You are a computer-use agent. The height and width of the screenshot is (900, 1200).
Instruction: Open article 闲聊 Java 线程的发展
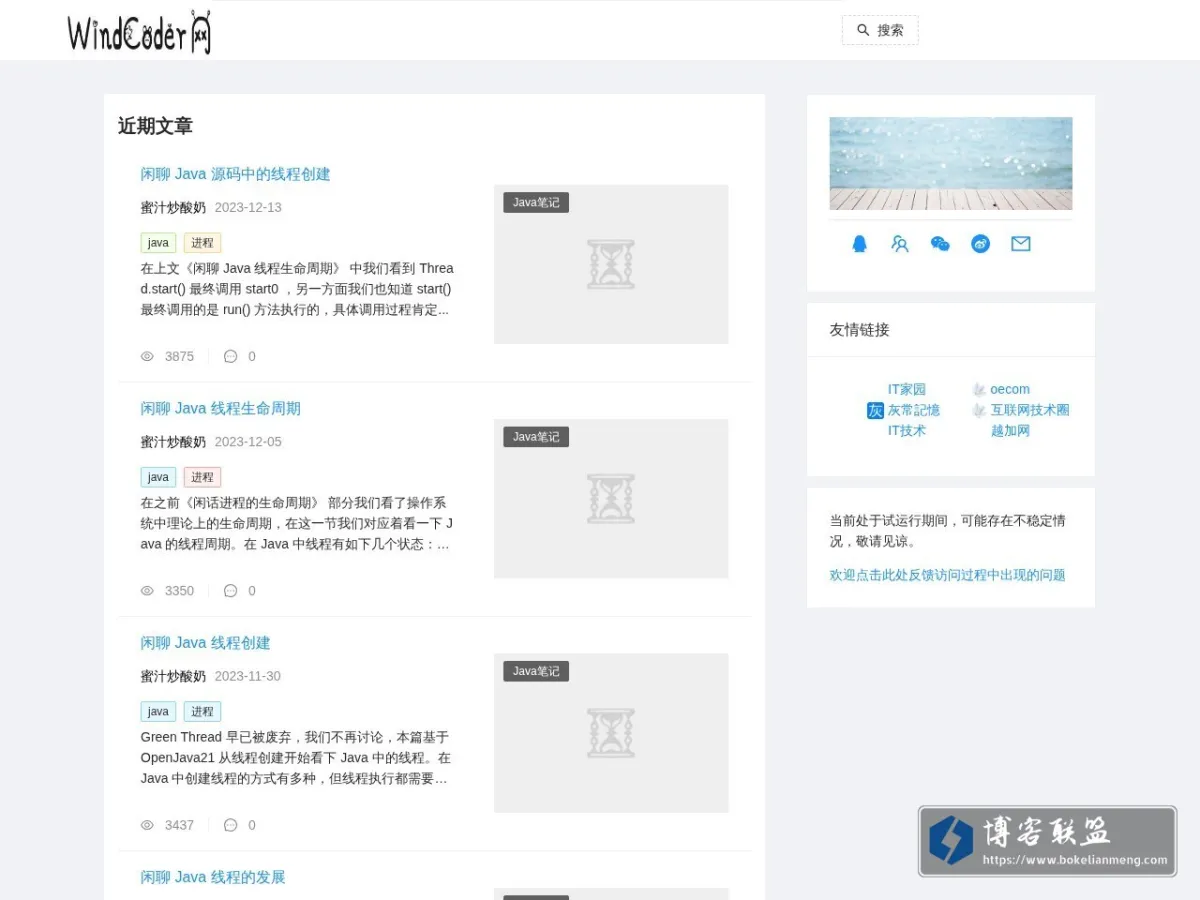coord(212,877)
